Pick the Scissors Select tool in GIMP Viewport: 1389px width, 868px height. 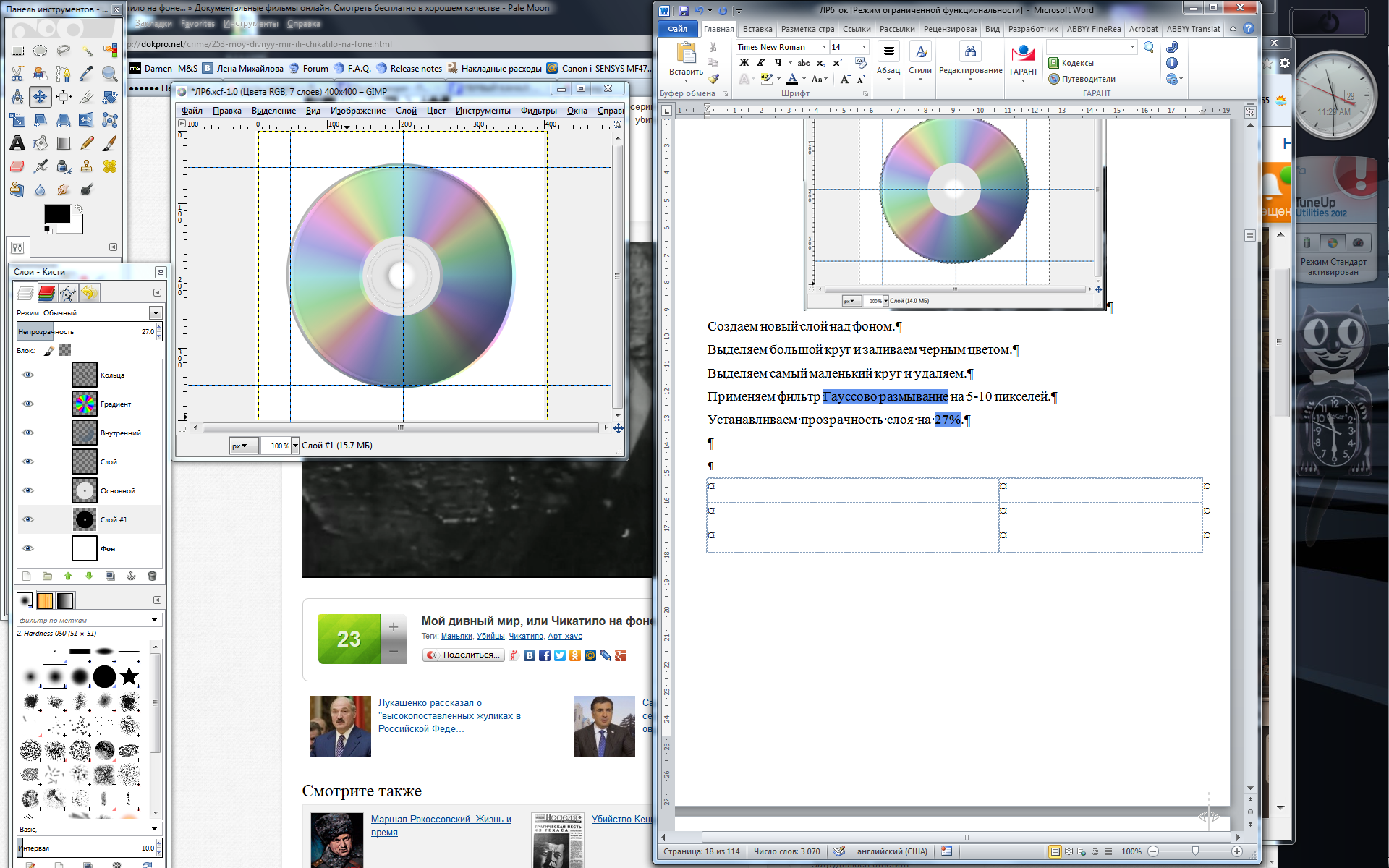17,74
